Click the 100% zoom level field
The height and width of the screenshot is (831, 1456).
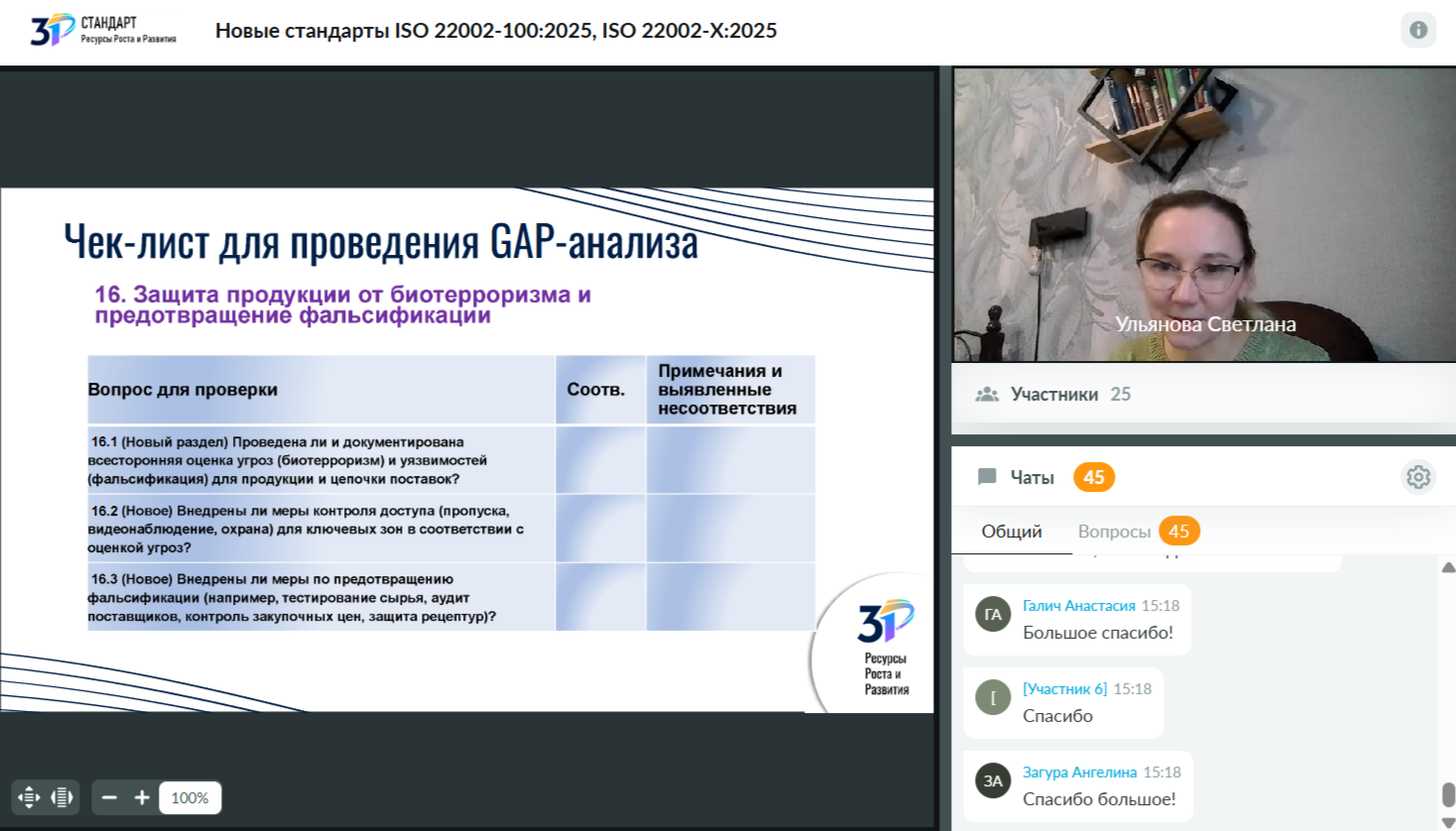click(x=189, y=797)
